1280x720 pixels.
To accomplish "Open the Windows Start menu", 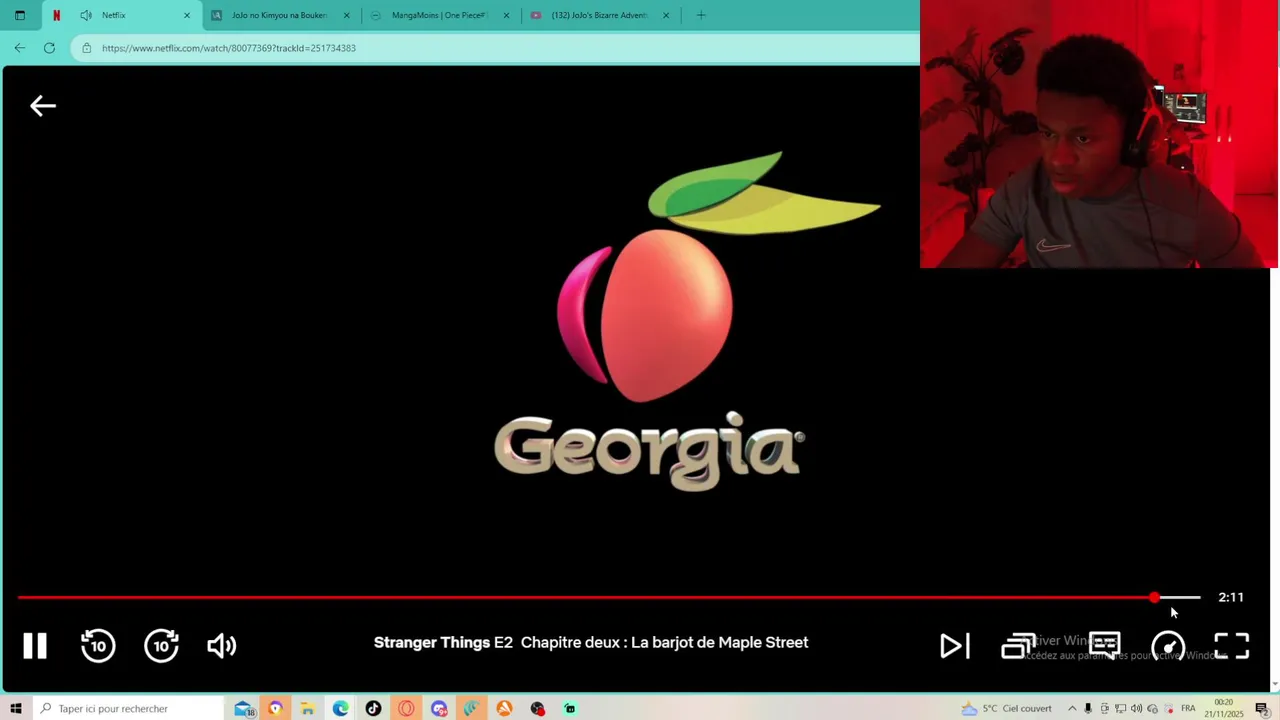I will click(x=16, y=708).
